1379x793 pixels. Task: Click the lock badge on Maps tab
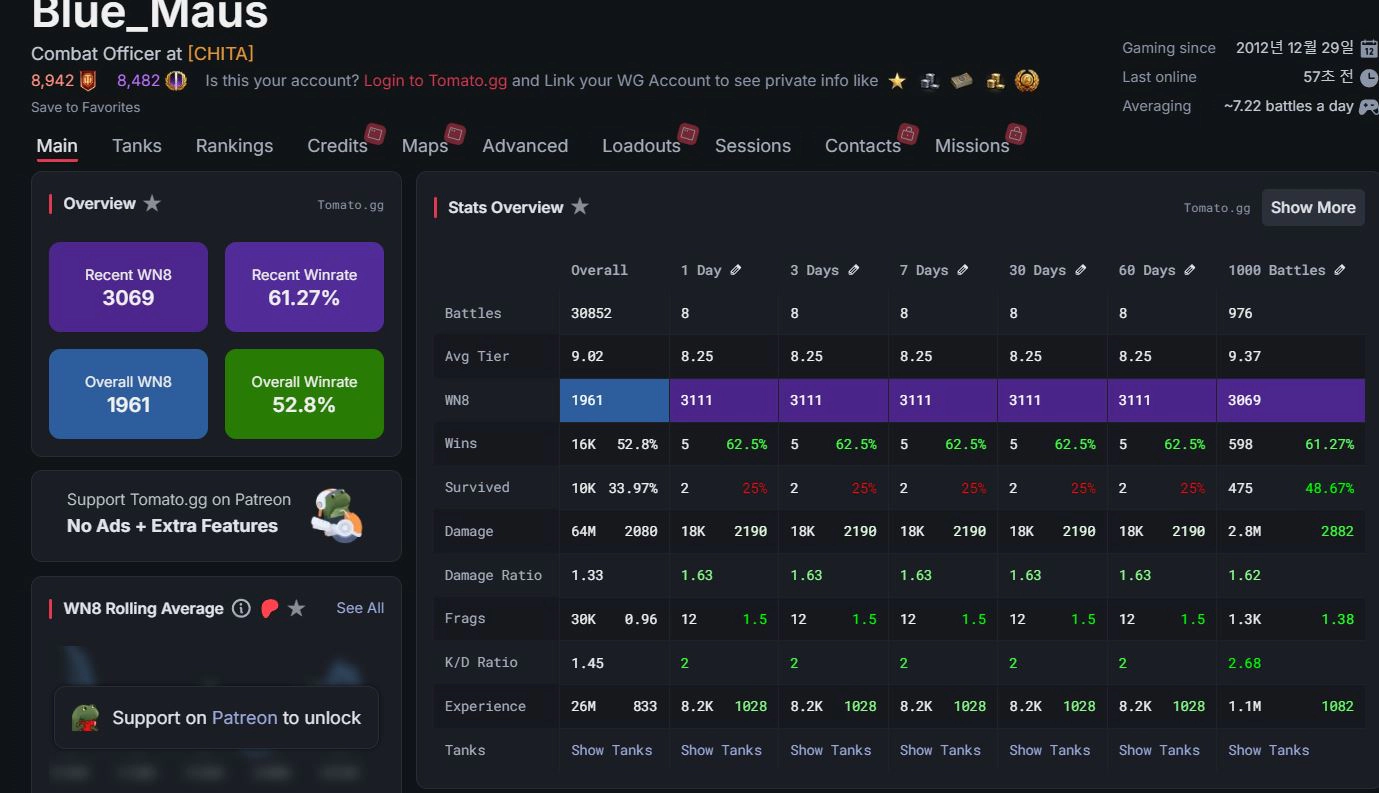(x=454, y=133)
